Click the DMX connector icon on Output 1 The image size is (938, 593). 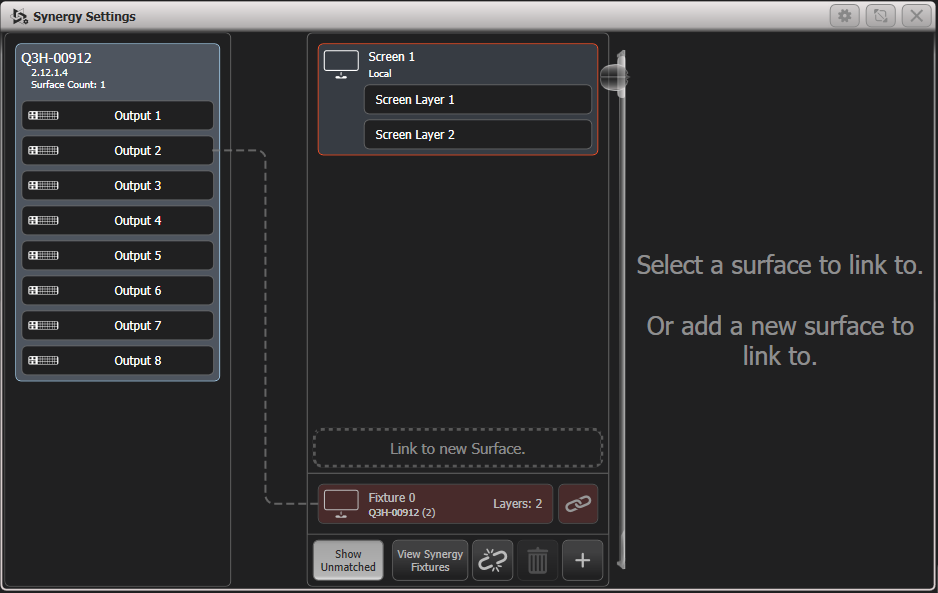pos(44,115)
